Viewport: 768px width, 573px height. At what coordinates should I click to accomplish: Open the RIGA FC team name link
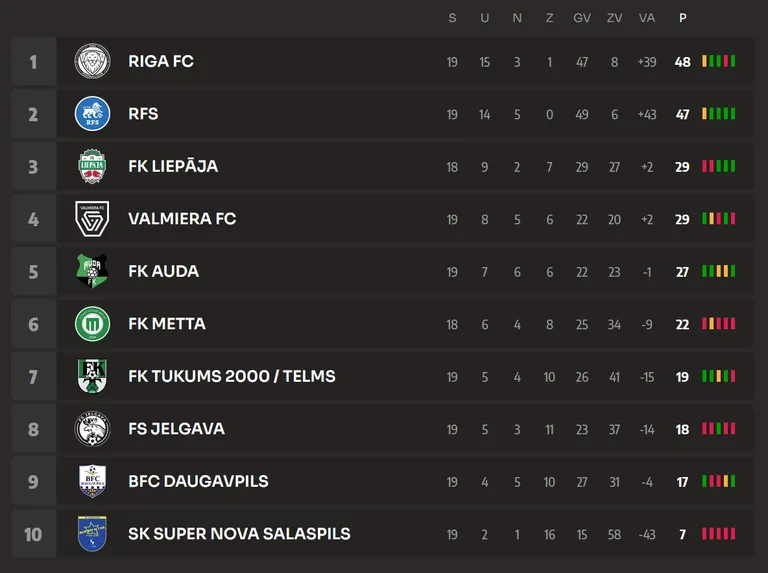point(161,61)
